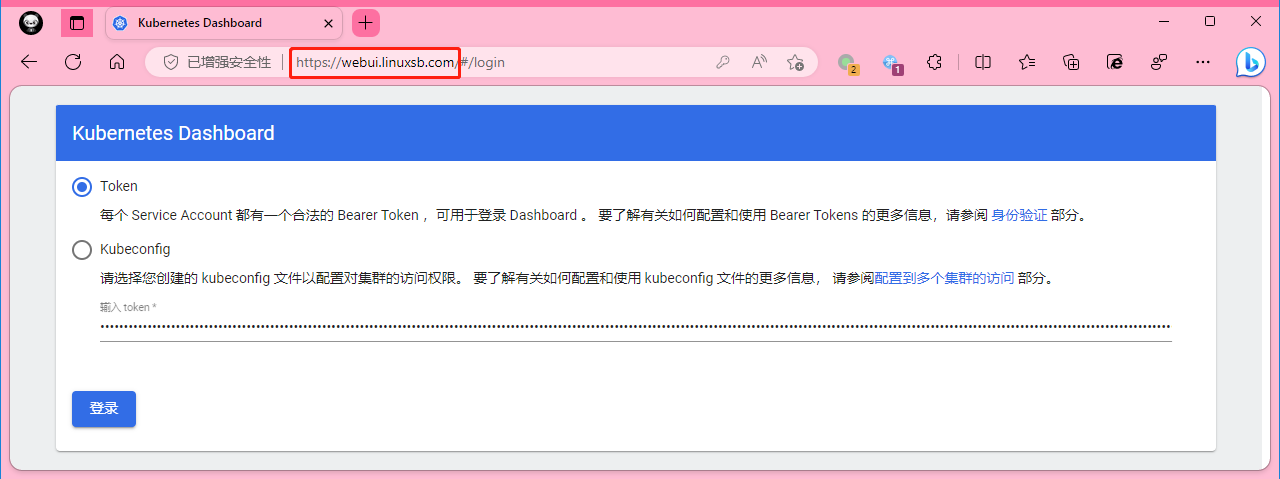1280x479 pixels.
Task: Open the Collections icon
Action: coord(1071,62)
